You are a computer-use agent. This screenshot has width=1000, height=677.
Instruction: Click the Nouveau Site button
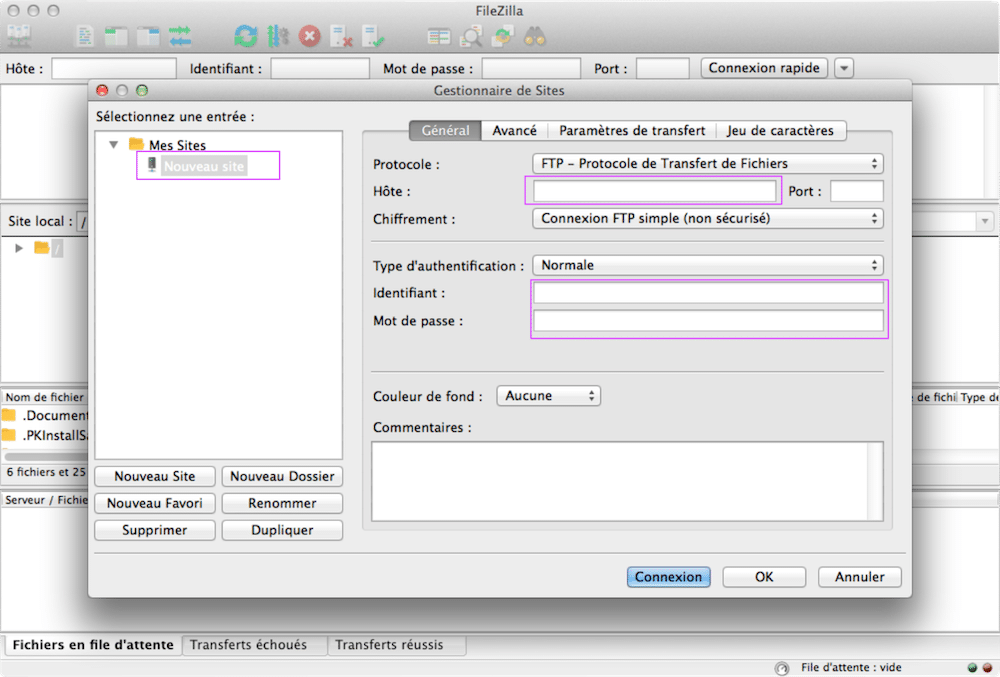click(155, 476)
